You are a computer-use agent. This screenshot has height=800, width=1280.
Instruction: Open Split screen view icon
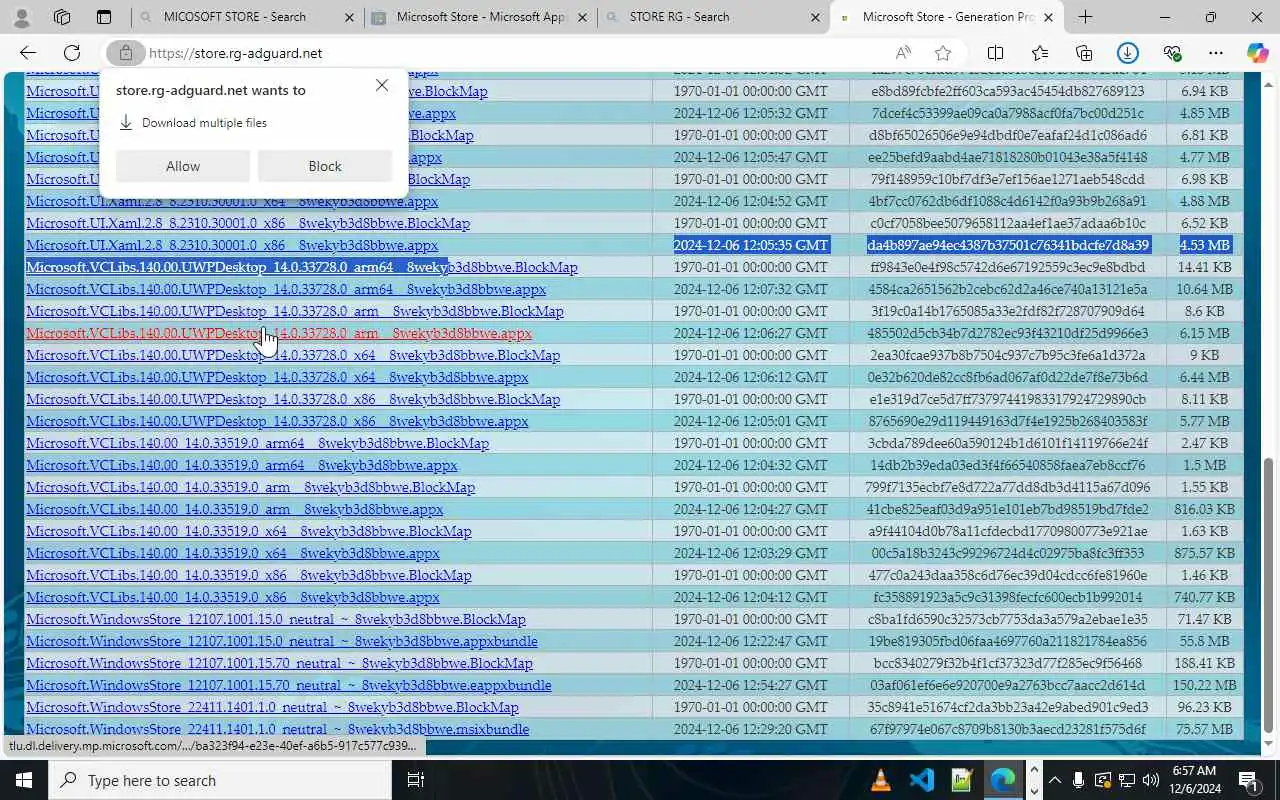click(x=996, y=53)
